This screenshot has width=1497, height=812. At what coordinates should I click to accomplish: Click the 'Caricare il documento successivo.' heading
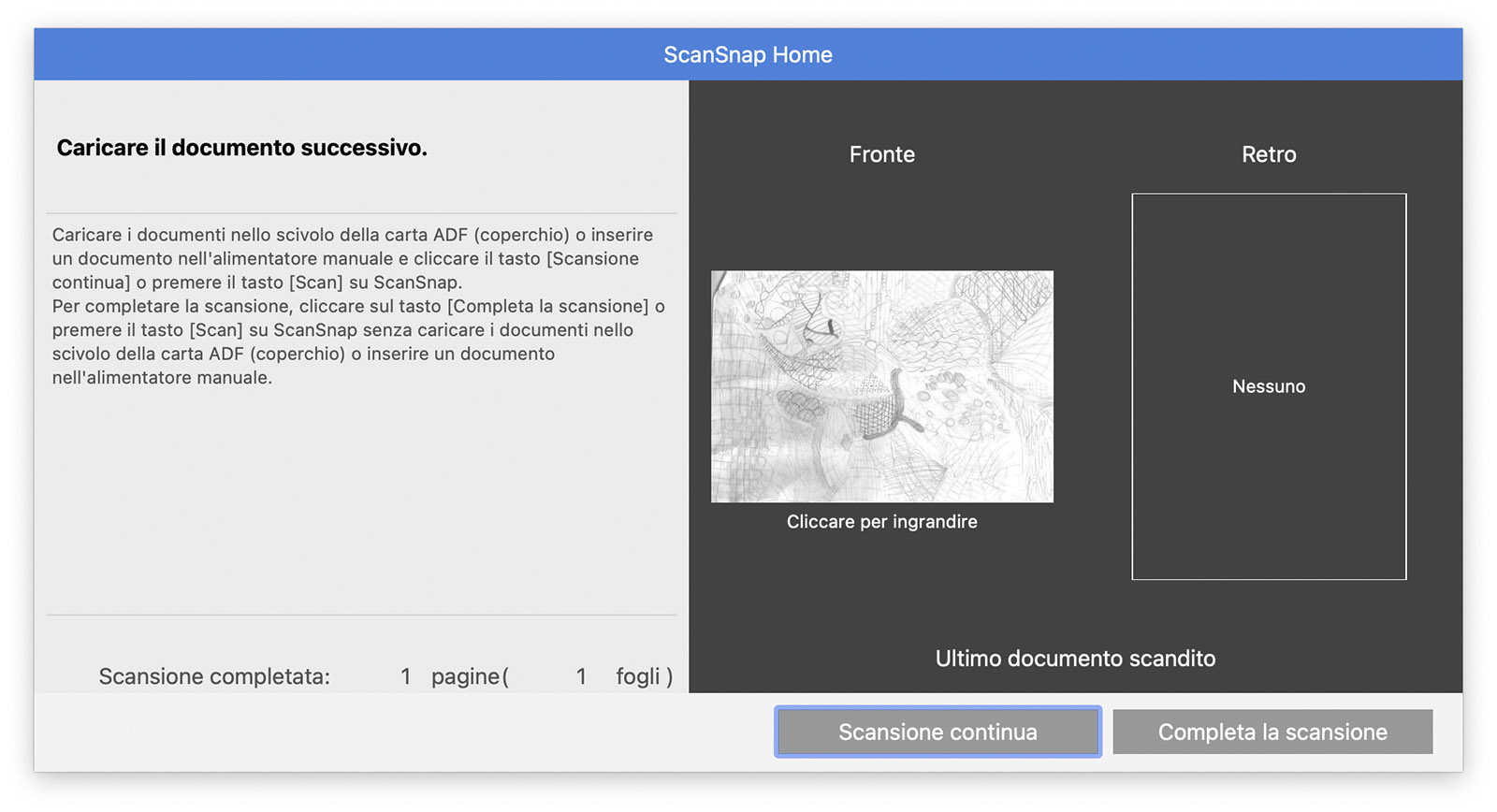click(242, 148)
